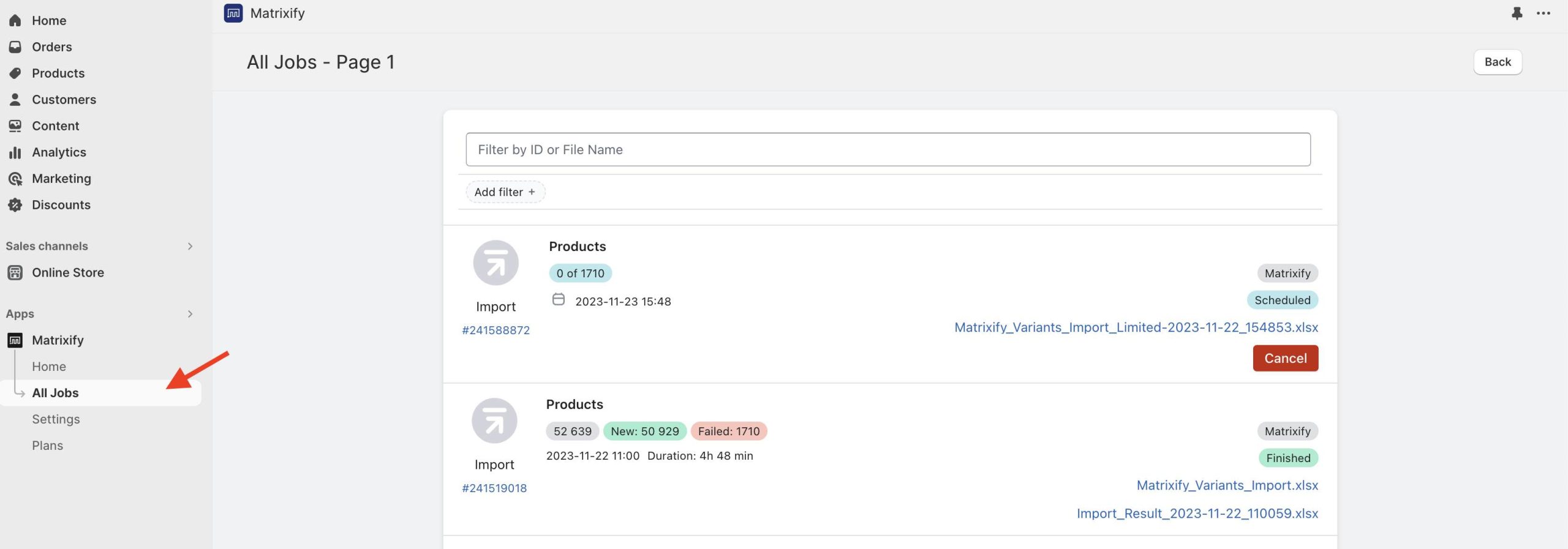
Task: Click the Orders inbox icon
Action: (x=15, y=47)
